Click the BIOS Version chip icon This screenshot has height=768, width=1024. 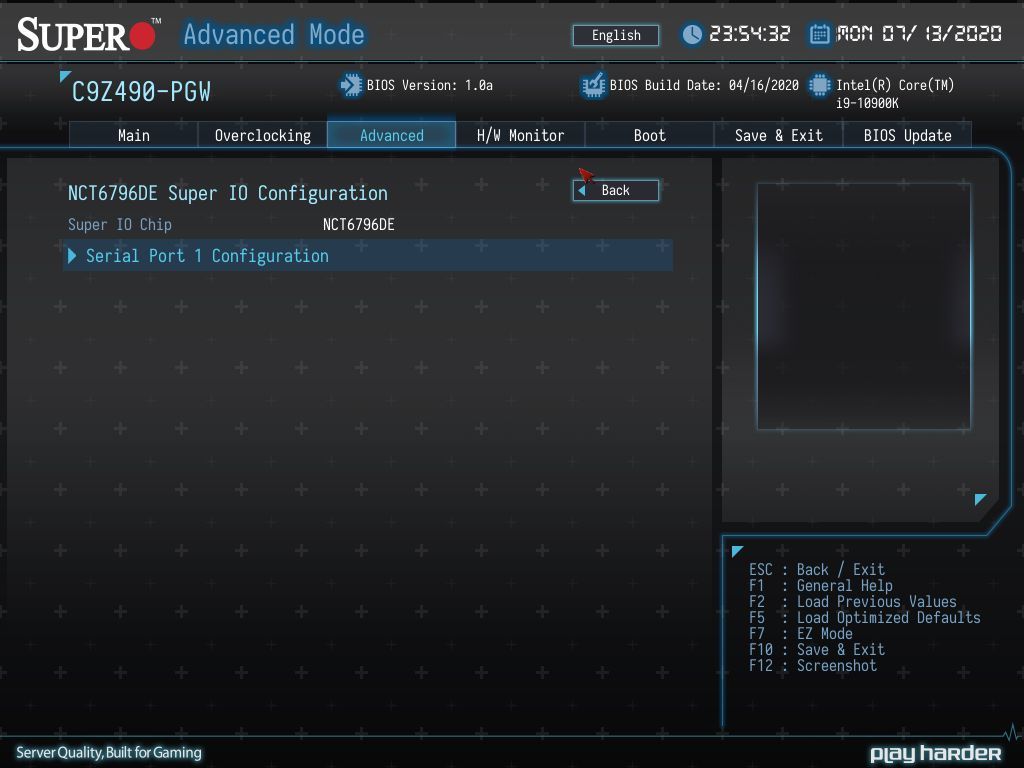(351, 86)
